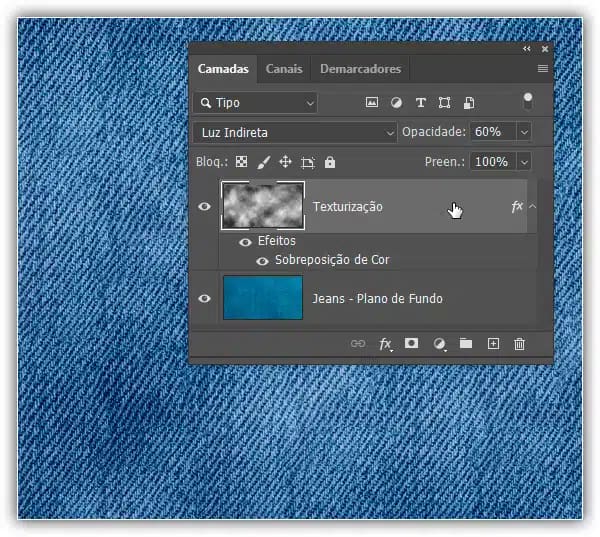Click the link layers chain icon
The height and width of the screenshot is (537, 600).
(358, 343)
